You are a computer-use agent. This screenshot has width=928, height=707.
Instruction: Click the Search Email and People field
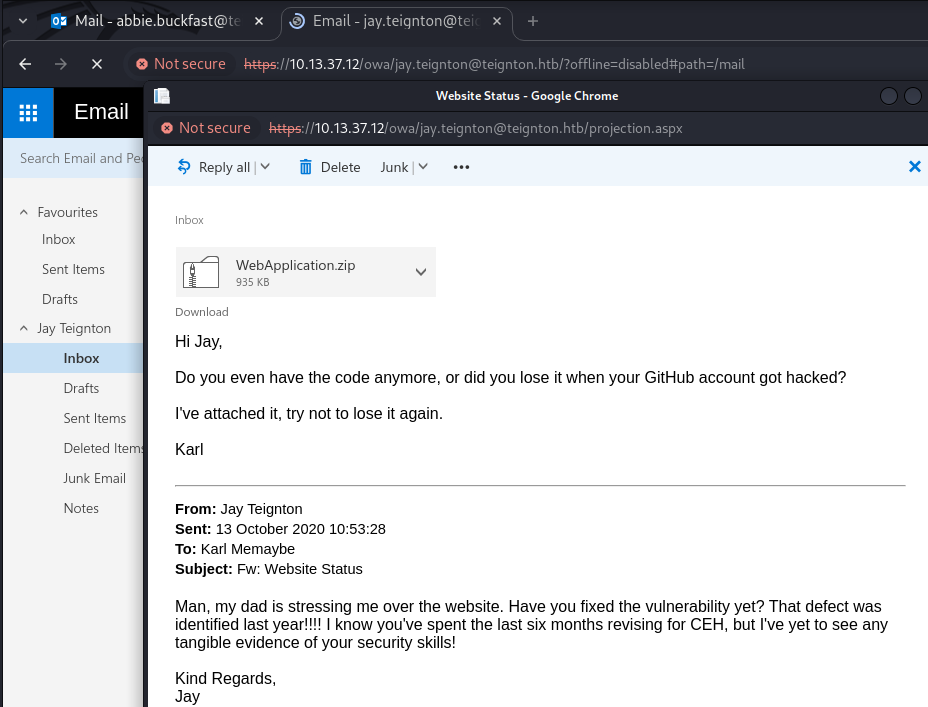[80, 158]
